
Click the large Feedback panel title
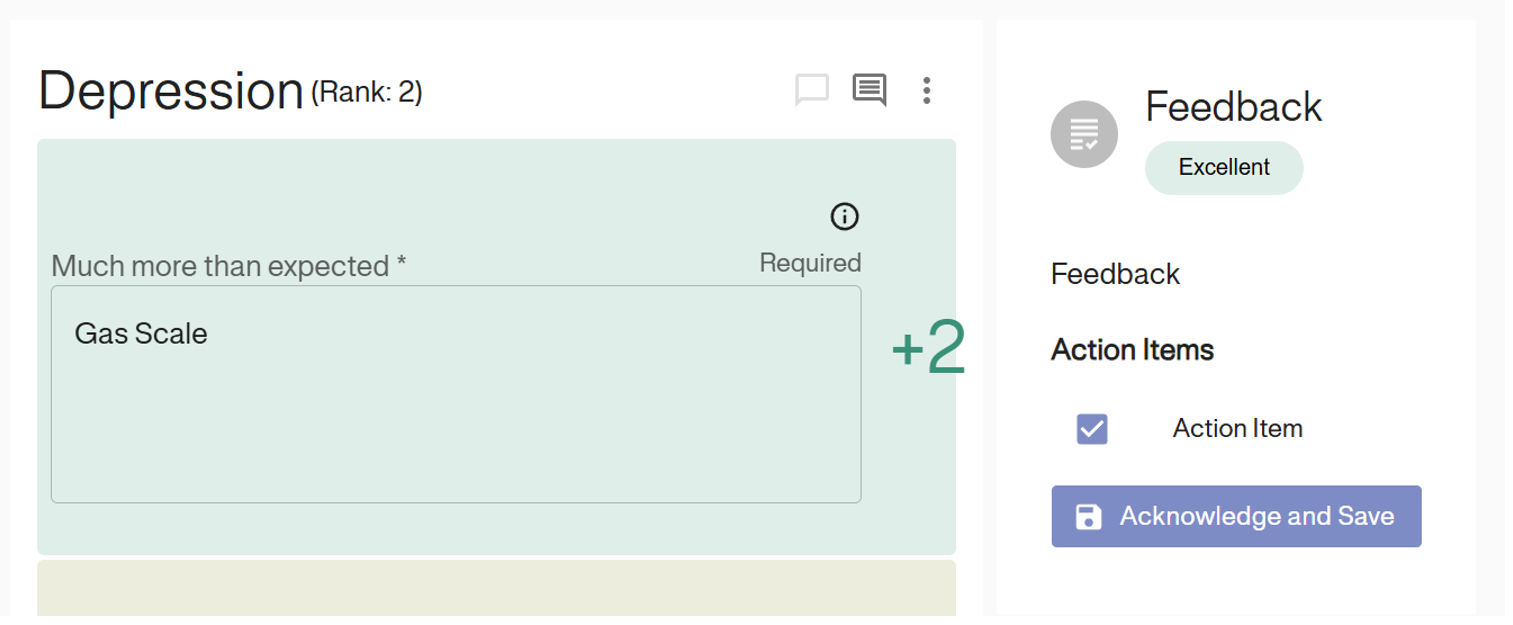tap(1234, 106)
